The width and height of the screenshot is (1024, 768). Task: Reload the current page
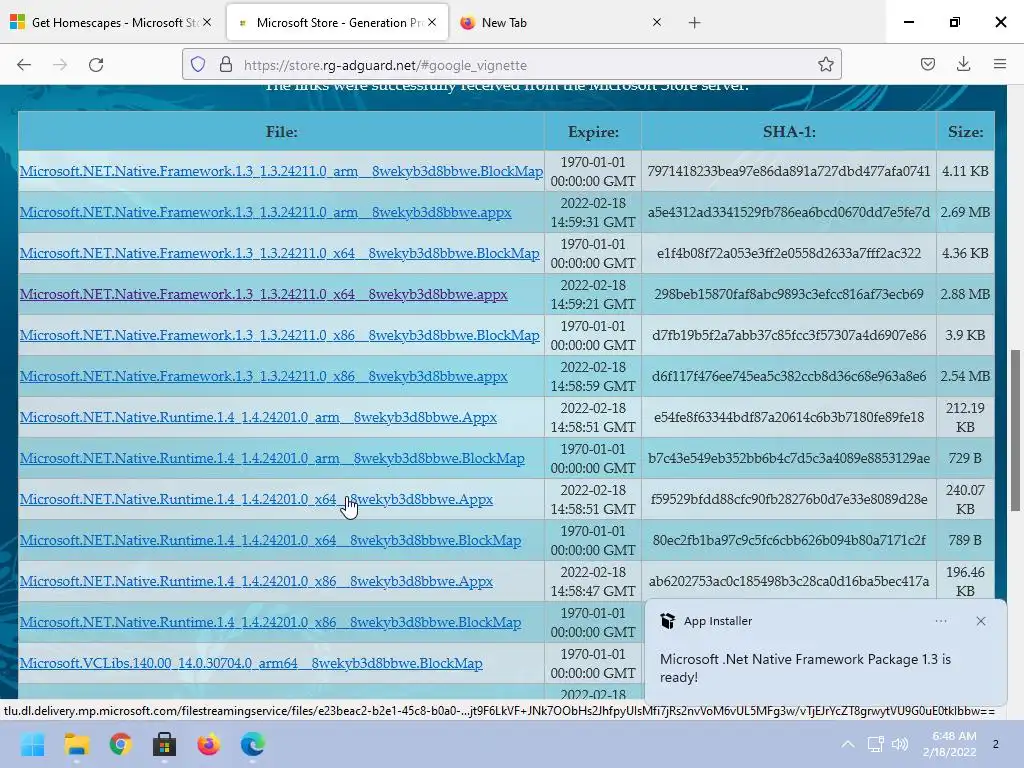(96, 65)
